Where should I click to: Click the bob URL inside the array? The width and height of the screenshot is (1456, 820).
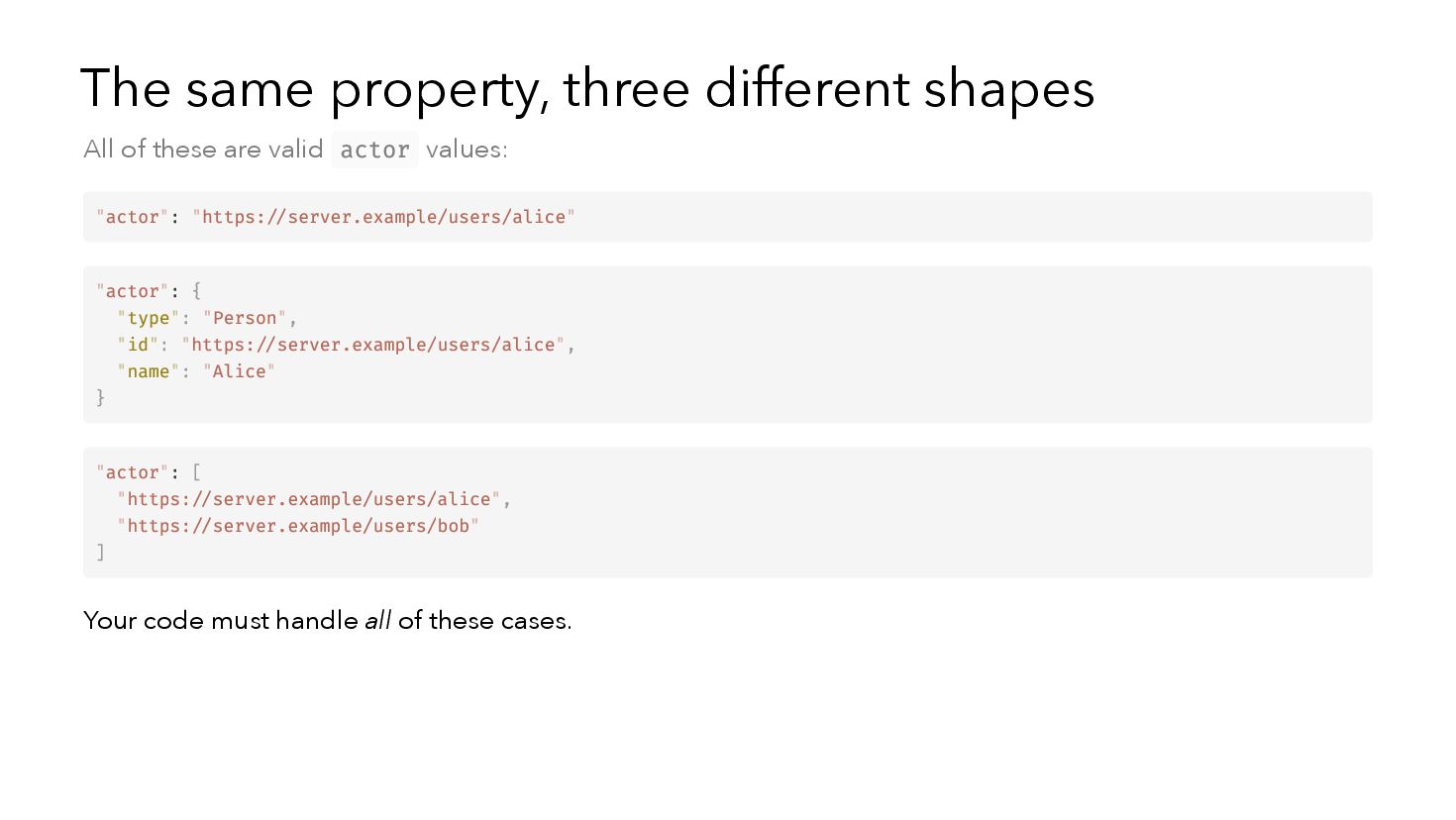click(x=298, y=526)
